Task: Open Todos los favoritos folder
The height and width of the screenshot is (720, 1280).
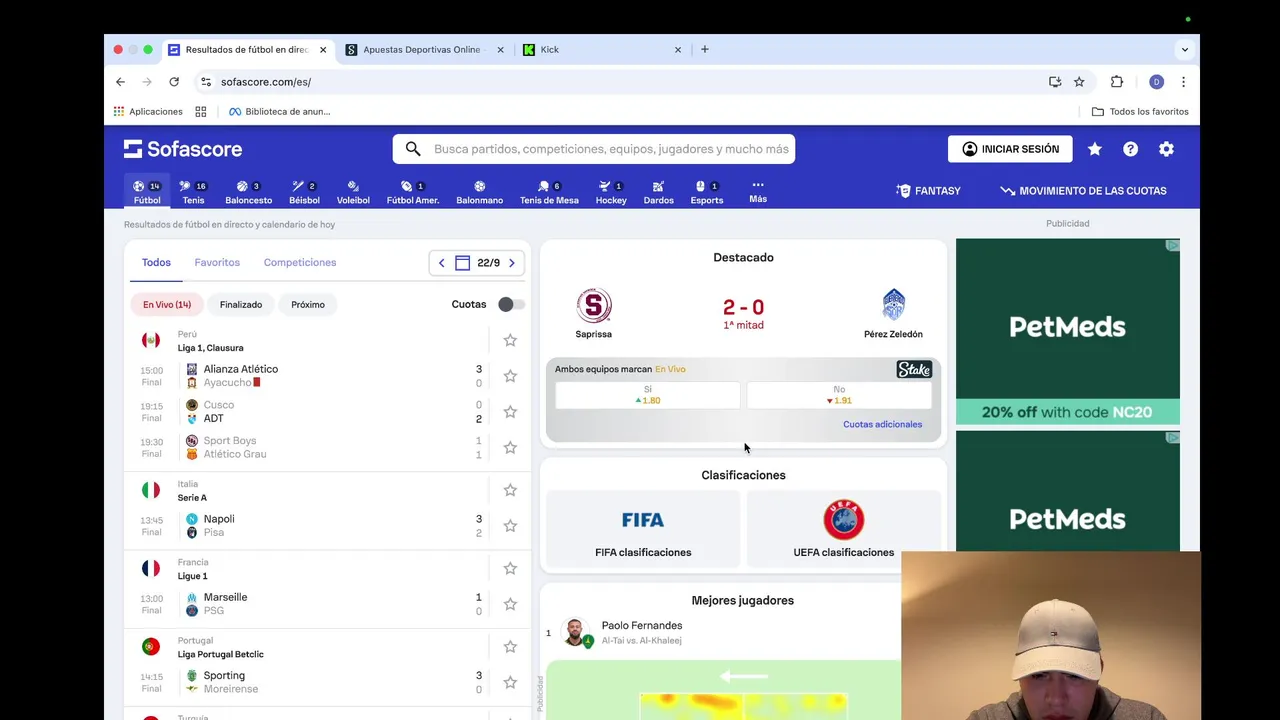Action: [1140, 111]
